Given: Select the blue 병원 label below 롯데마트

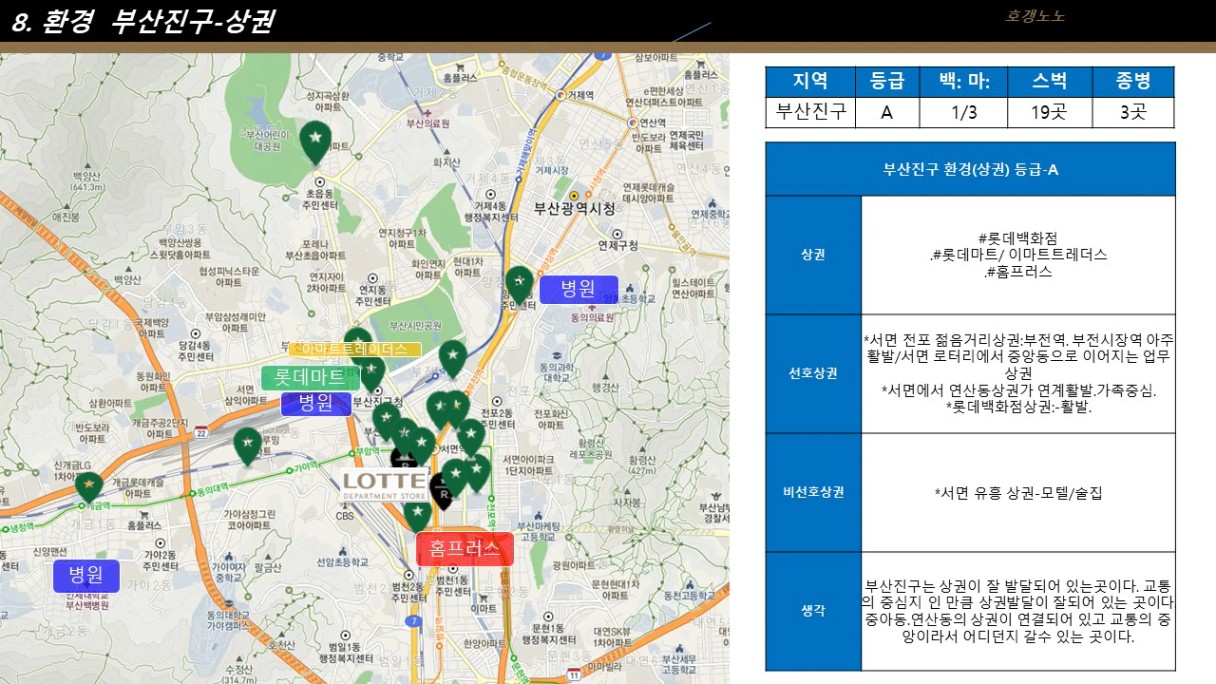Looking at the screenshot, I should click(316, 403).
